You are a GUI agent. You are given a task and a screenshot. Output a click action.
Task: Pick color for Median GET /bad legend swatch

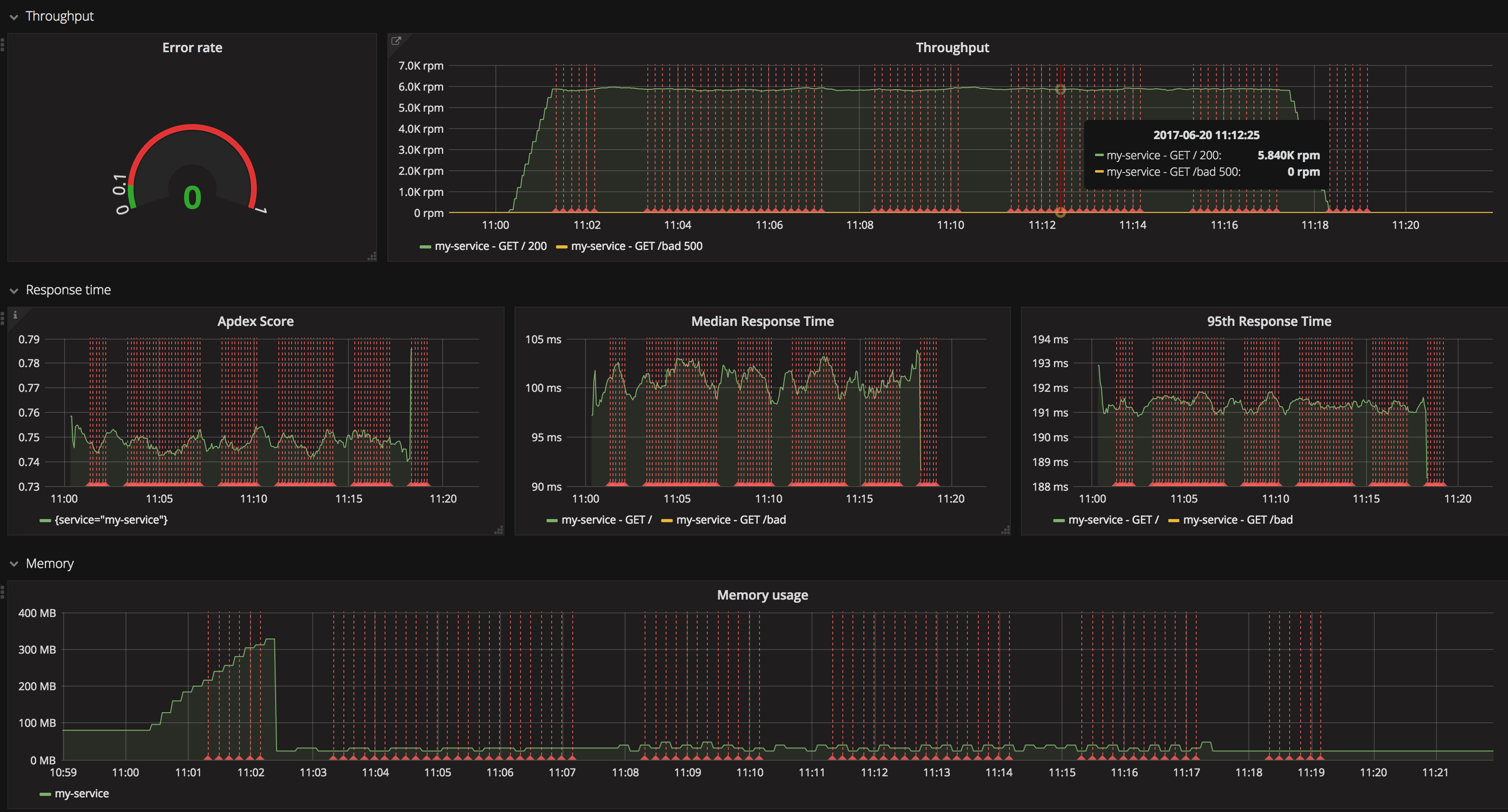tap(667, 520)
